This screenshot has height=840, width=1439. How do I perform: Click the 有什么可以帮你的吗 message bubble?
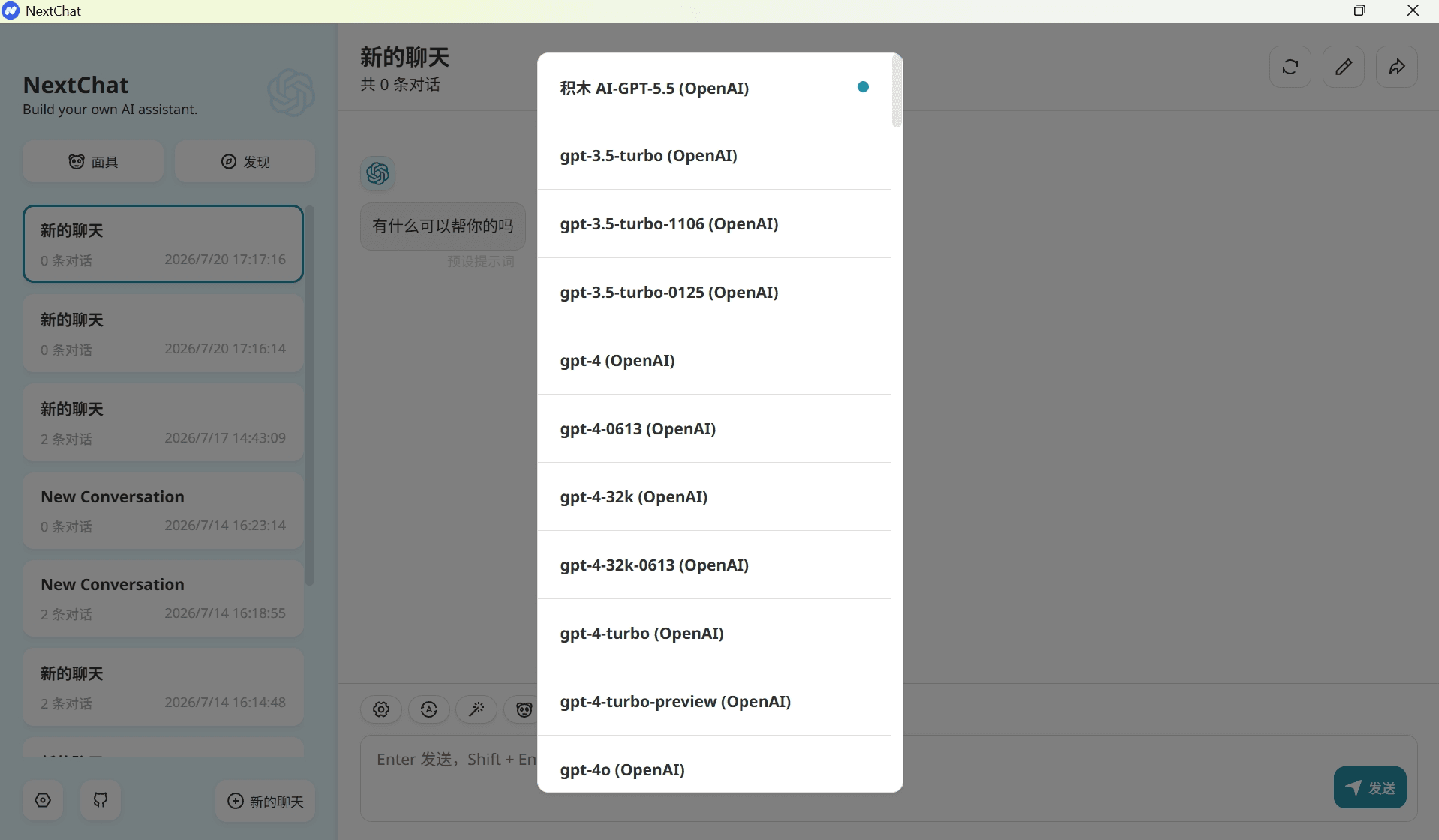[443, 226]
